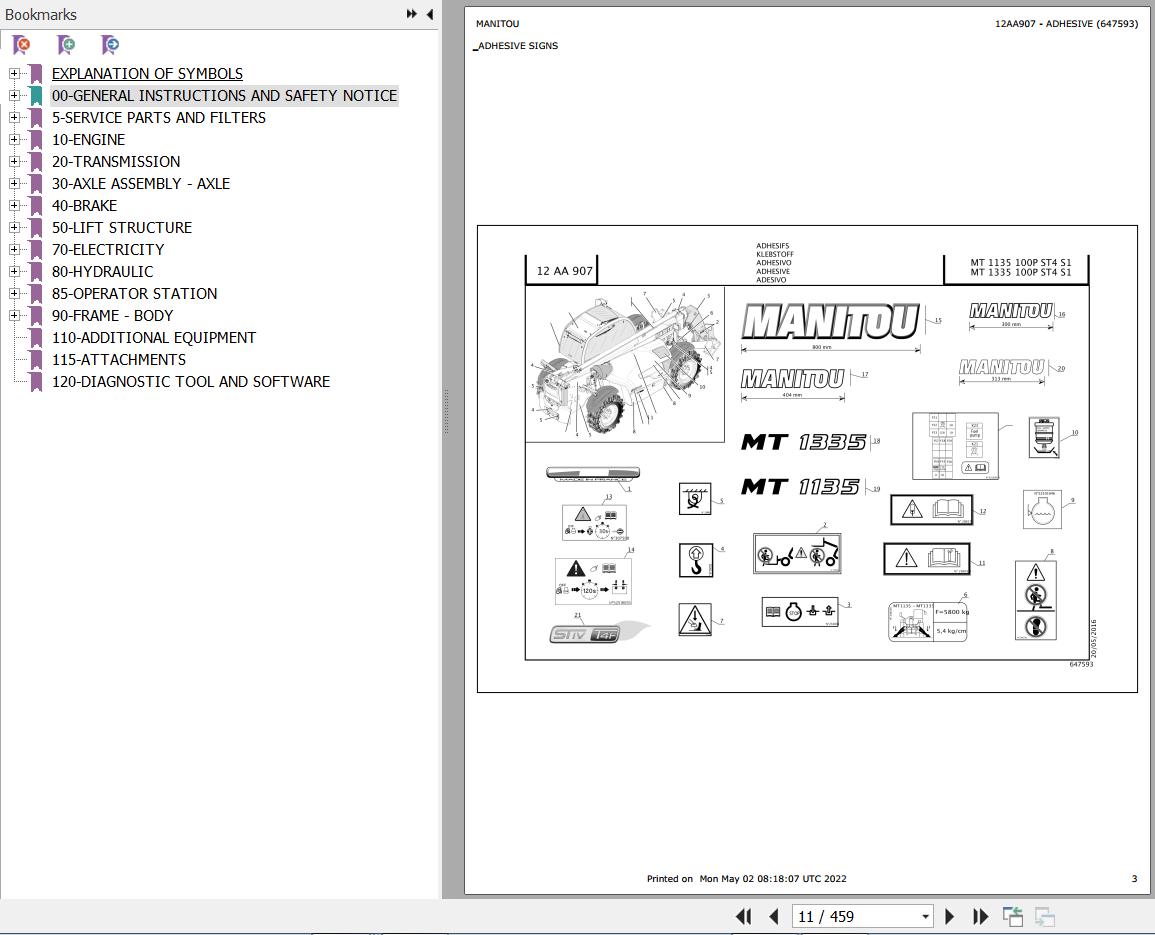Image resolution: width=1155 pixels, height=935 pixels.
Task: Click the '12 AA 907' label in the diagram
Action: pos(564,271)
